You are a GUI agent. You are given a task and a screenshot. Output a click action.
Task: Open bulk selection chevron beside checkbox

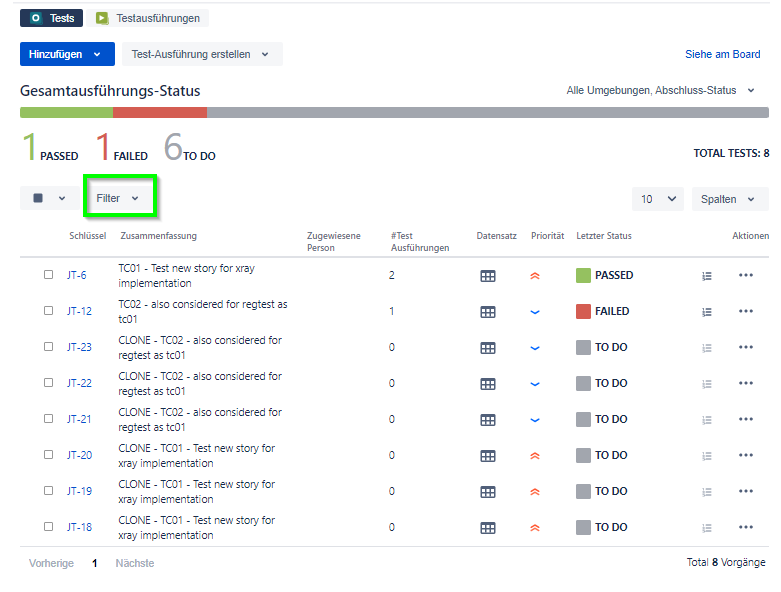pyautogui.click(x=62, y=198)
